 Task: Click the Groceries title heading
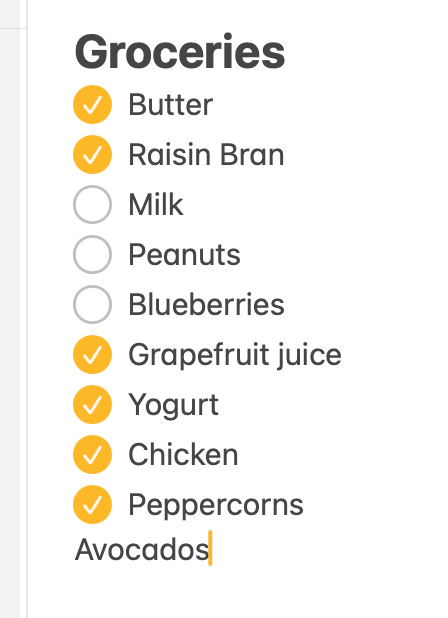(180, 52)
